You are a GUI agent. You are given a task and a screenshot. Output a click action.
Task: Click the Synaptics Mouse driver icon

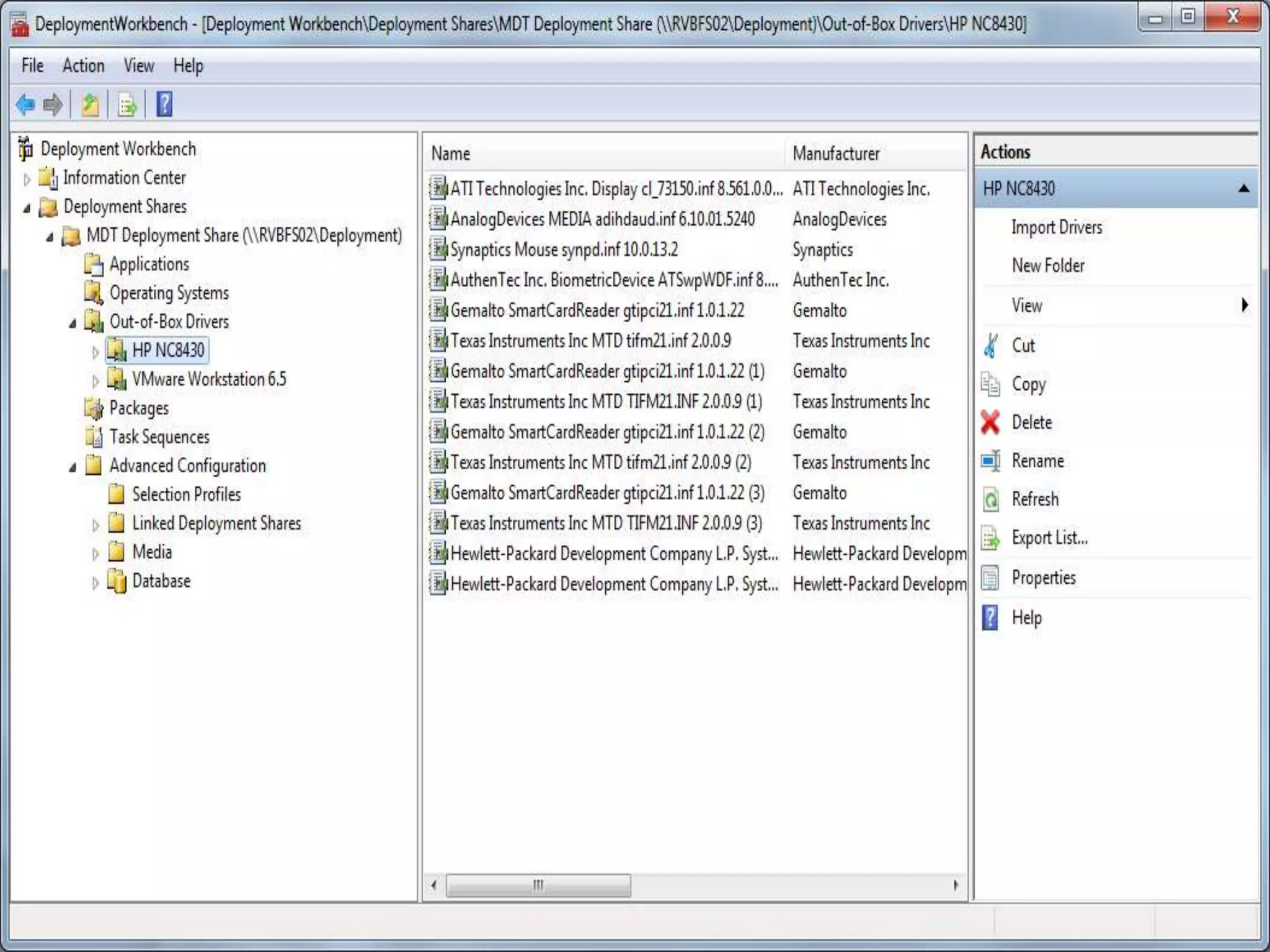pyautogui.click(x=438, y=249)
